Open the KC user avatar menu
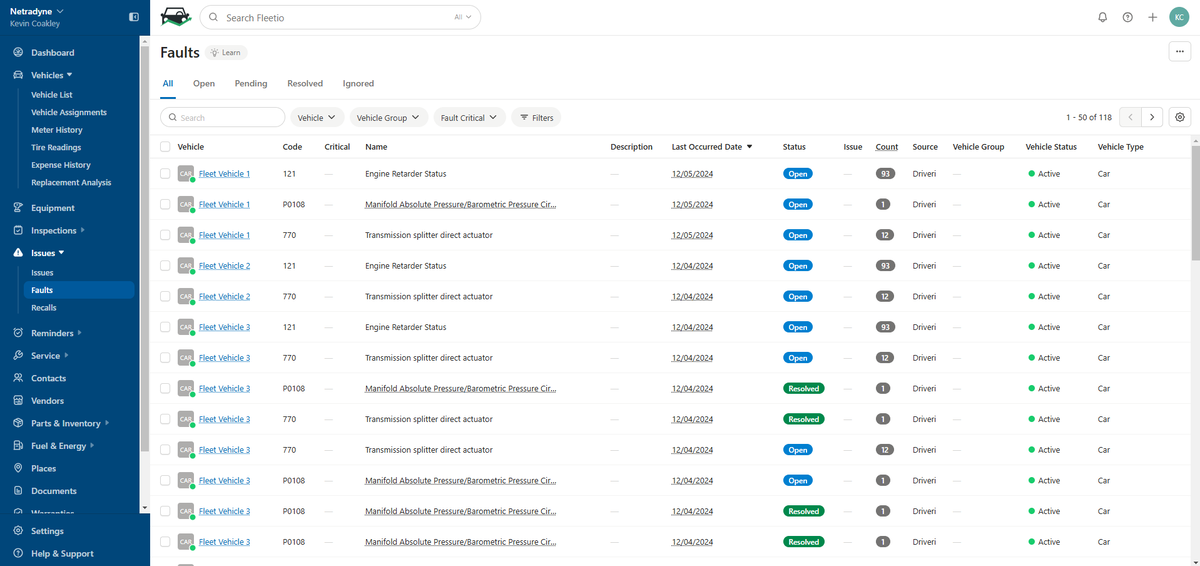The image size is (1200, 566). (x=1178, y=17)
